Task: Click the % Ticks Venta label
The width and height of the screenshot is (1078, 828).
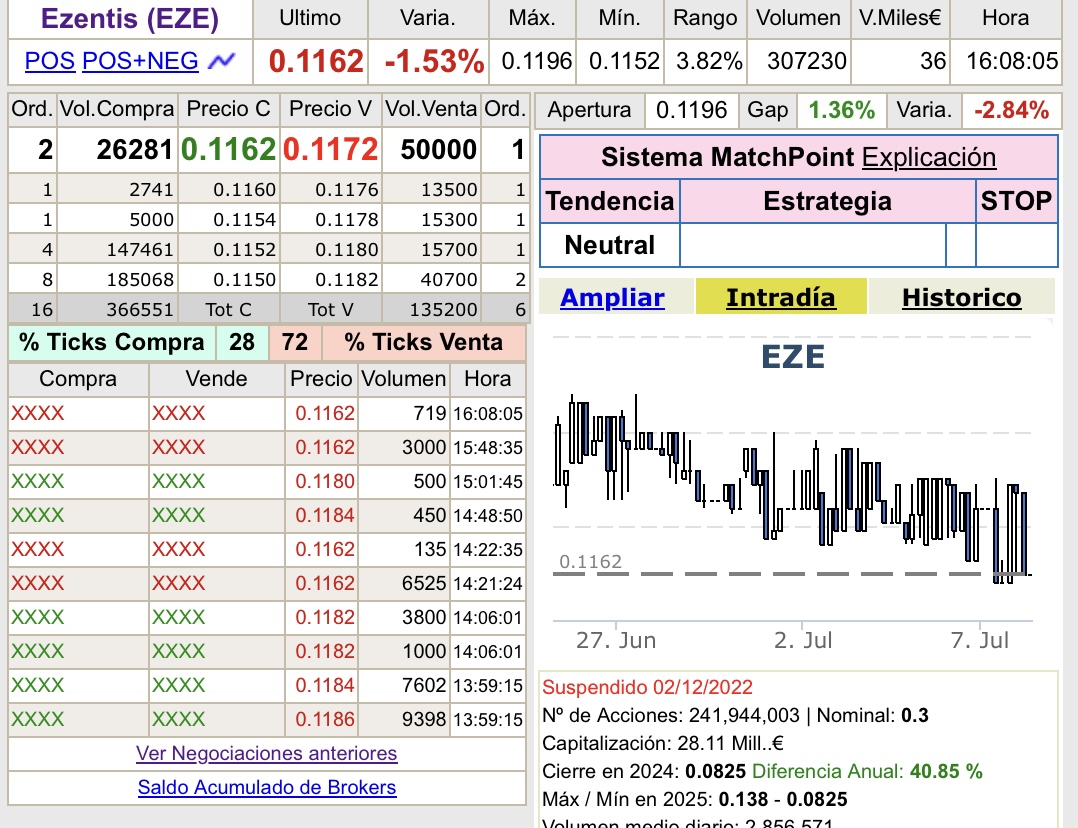Action: tap(424, 342)
